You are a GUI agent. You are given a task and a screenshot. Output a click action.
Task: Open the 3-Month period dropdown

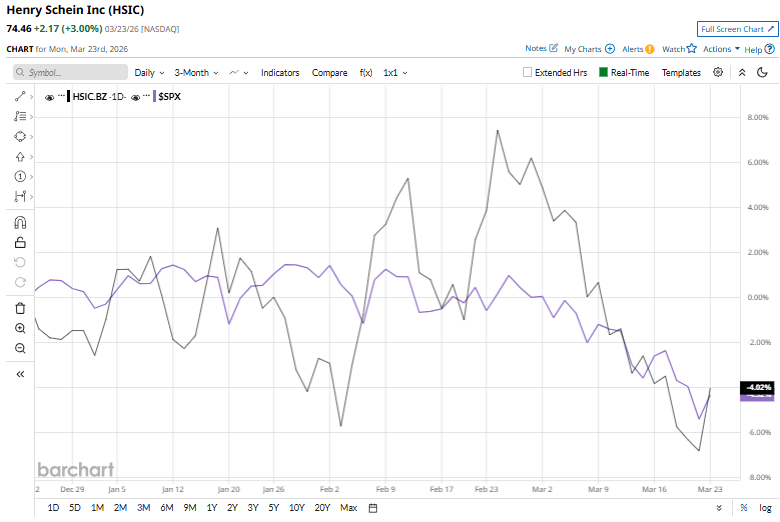[x=196, y=73]
